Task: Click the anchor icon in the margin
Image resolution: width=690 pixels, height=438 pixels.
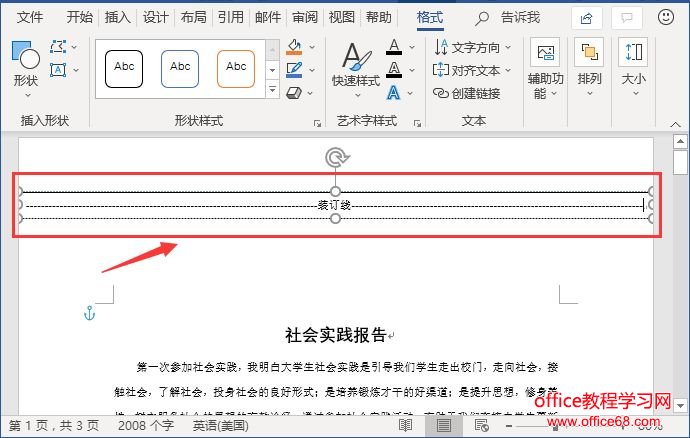Action: [x=89, y=313]
